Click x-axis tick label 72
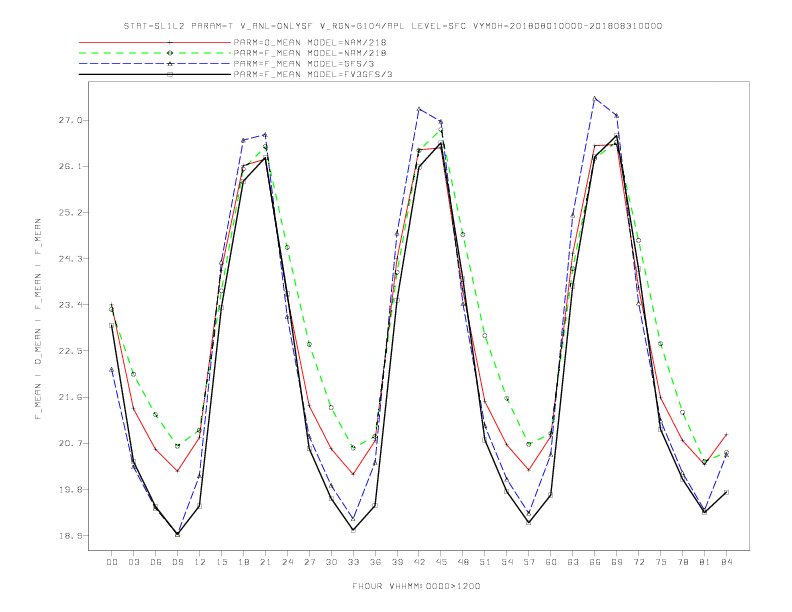The height and width of the screenshot is (612, 792). click(639, 562)
